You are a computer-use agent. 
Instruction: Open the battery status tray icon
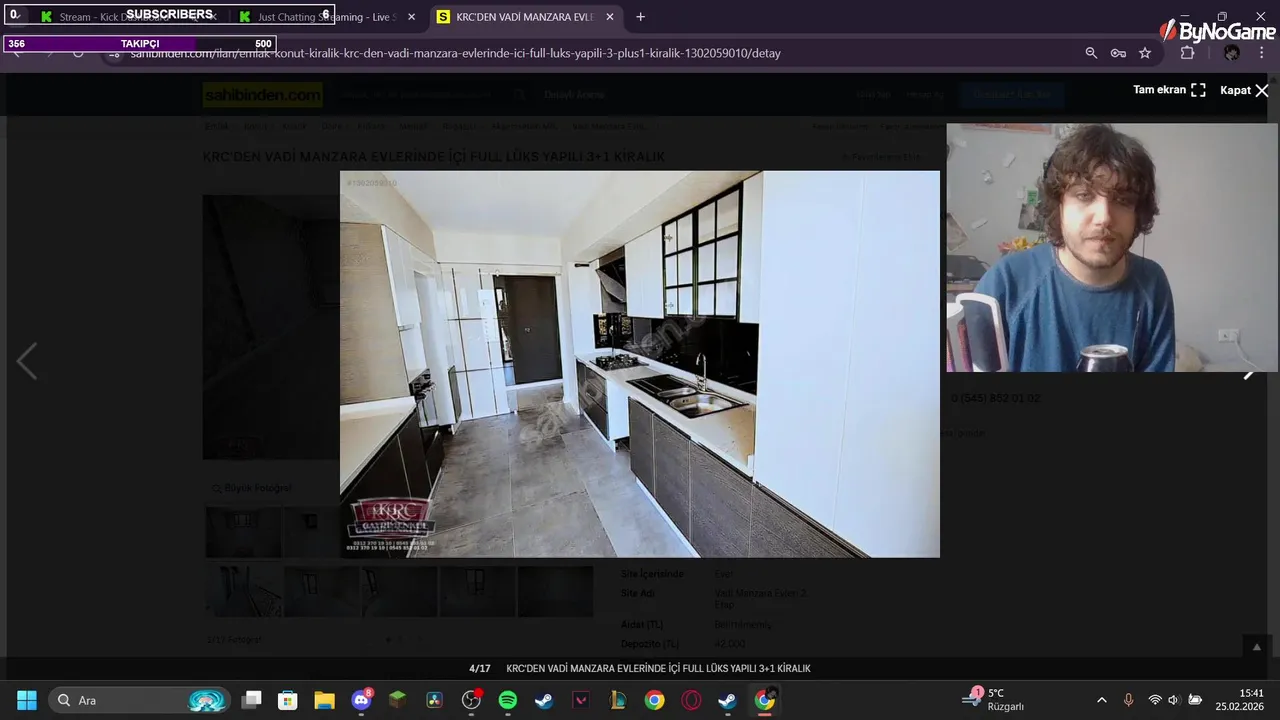[1195, 700]
